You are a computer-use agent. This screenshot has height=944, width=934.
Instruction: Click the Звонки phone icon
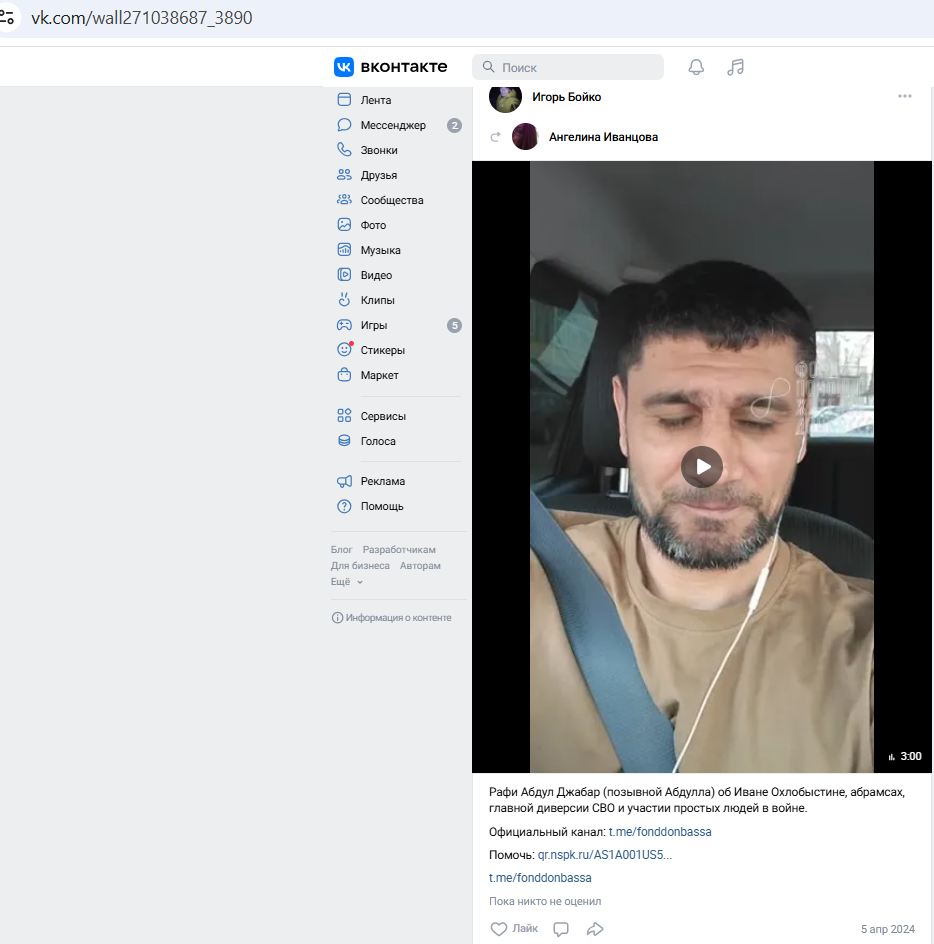[x=344, y=150]
